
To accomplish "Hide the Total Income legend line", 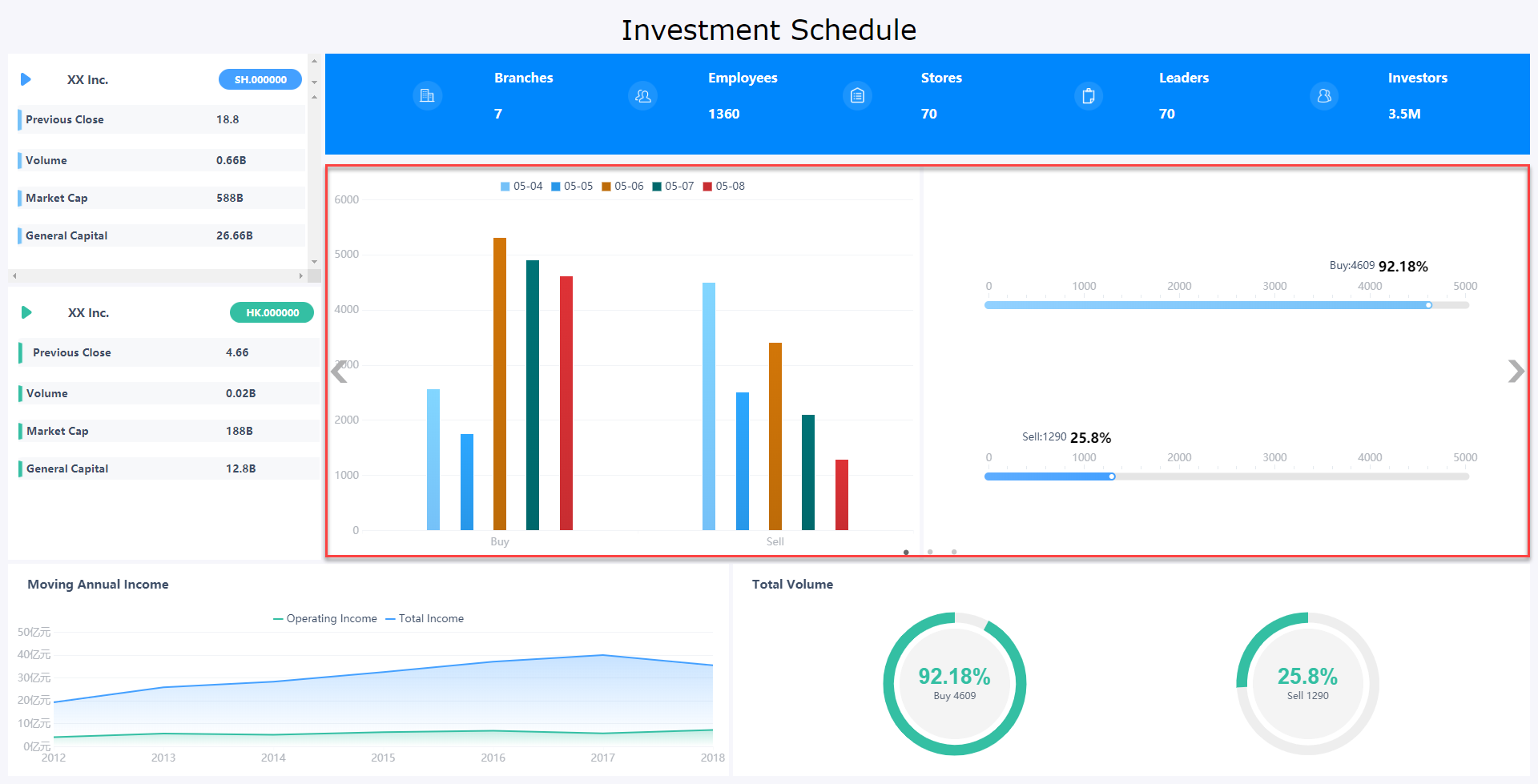I will pyautogui.click(x=425, y=618).
